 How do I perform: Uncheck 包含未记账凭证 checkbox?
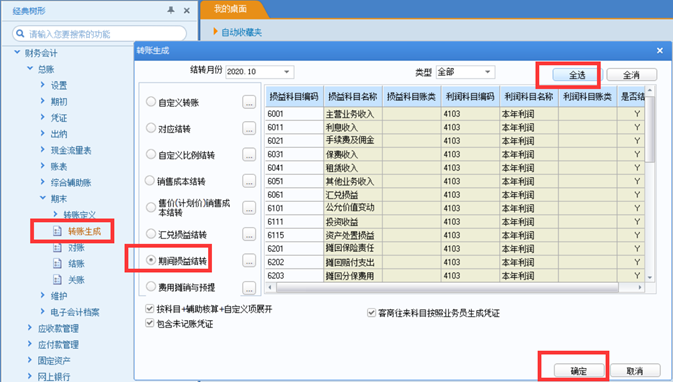click(150, 323)
